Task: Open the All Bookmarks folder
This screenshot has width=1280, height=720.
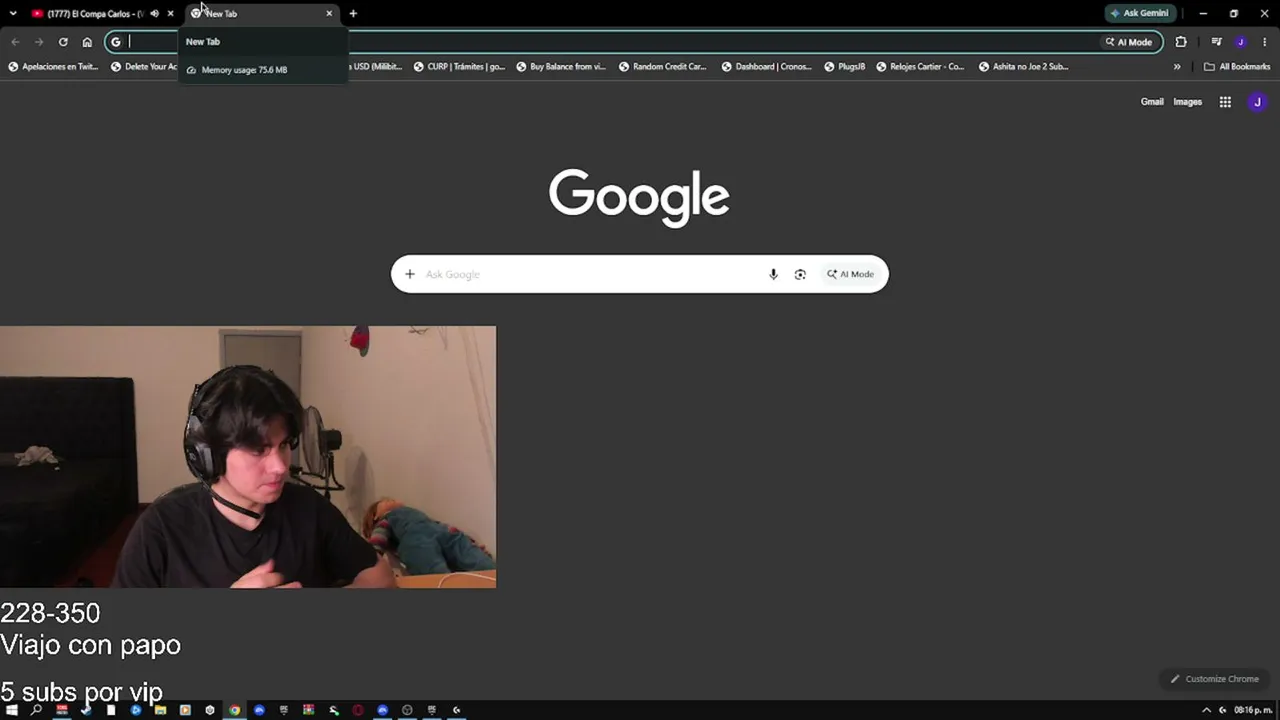Action: click(1237, 67)
